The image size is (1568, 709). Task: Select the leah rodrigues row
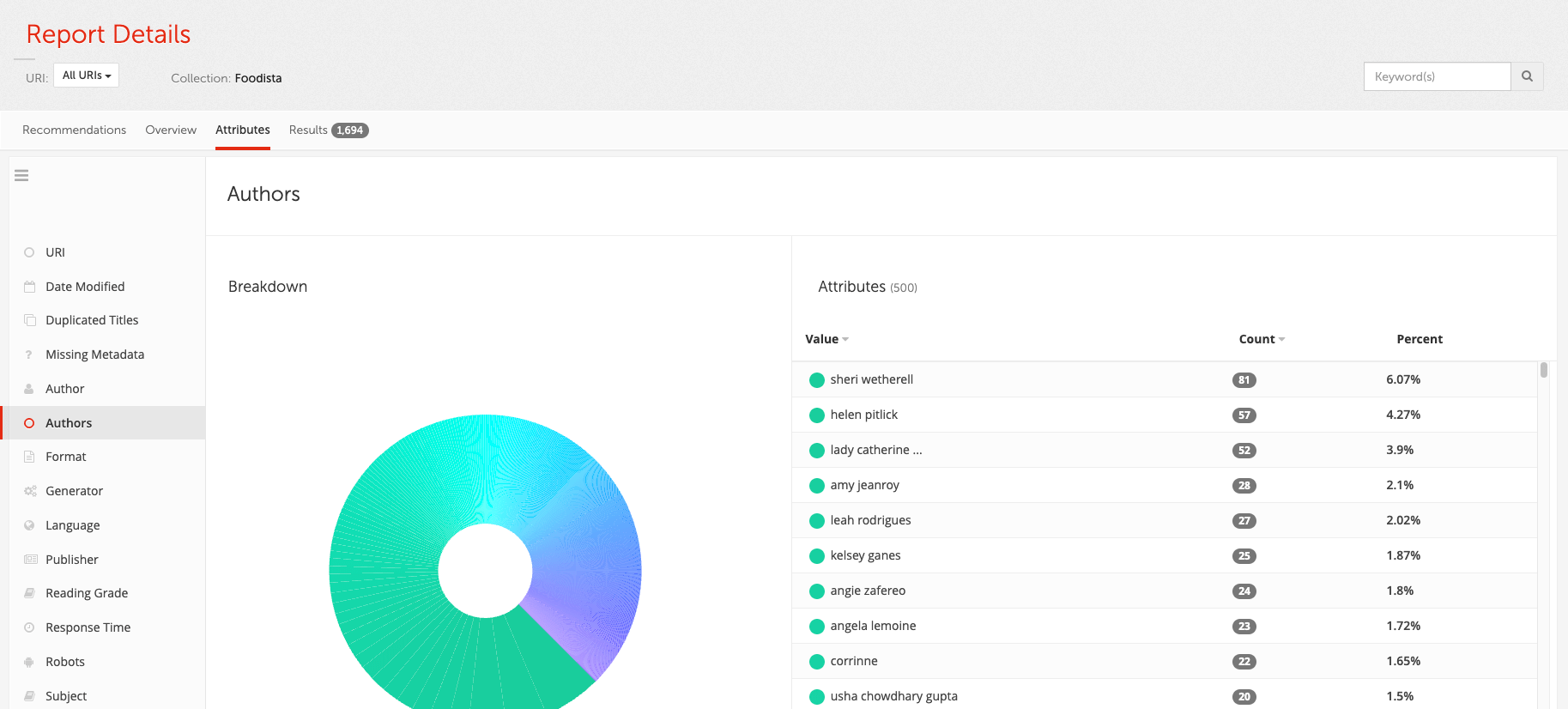click(x=1165, y=520)
